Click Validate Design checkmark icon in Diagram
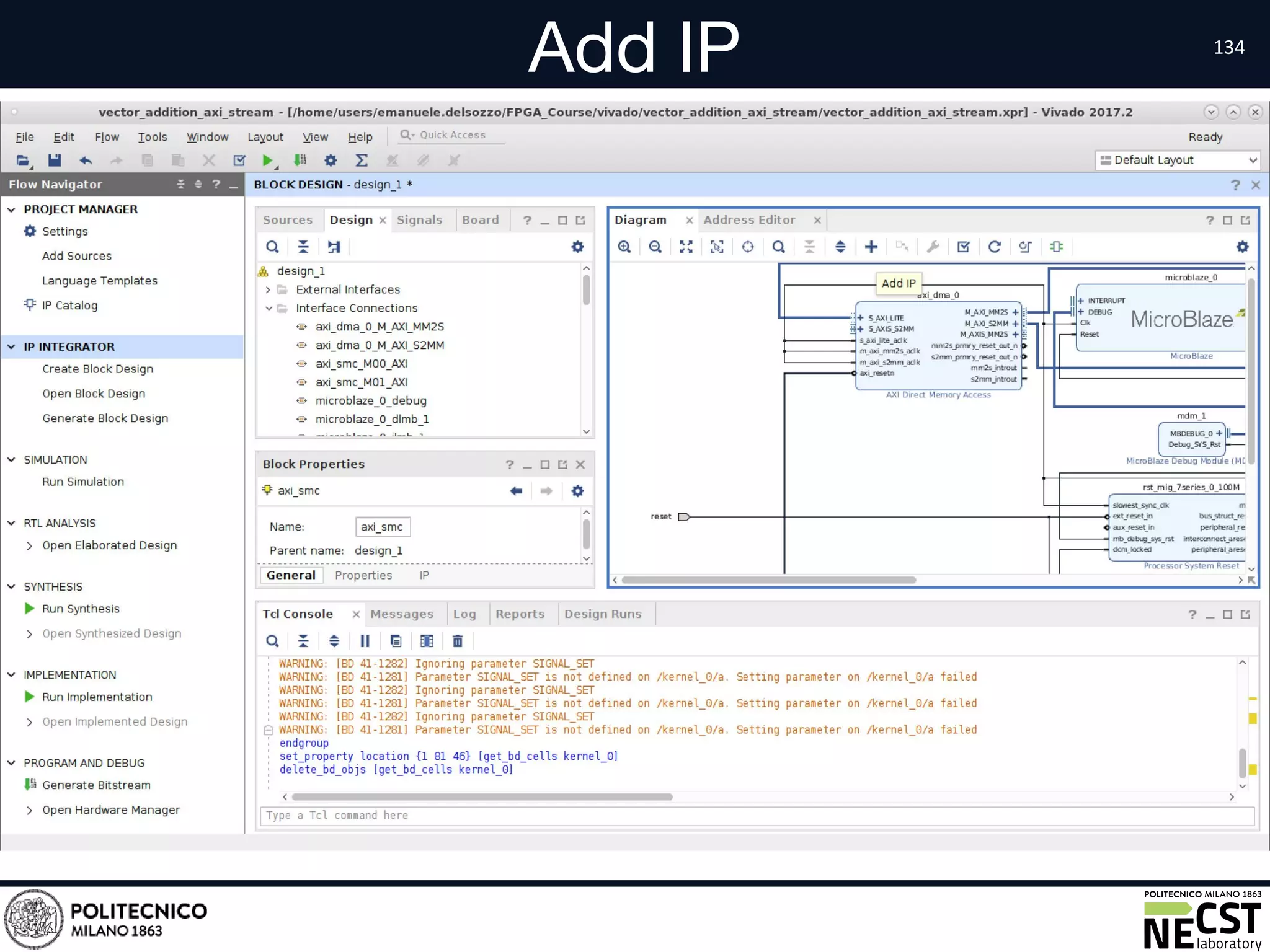Viewport: 1270px width, 952px height. (x=964, y=247)
